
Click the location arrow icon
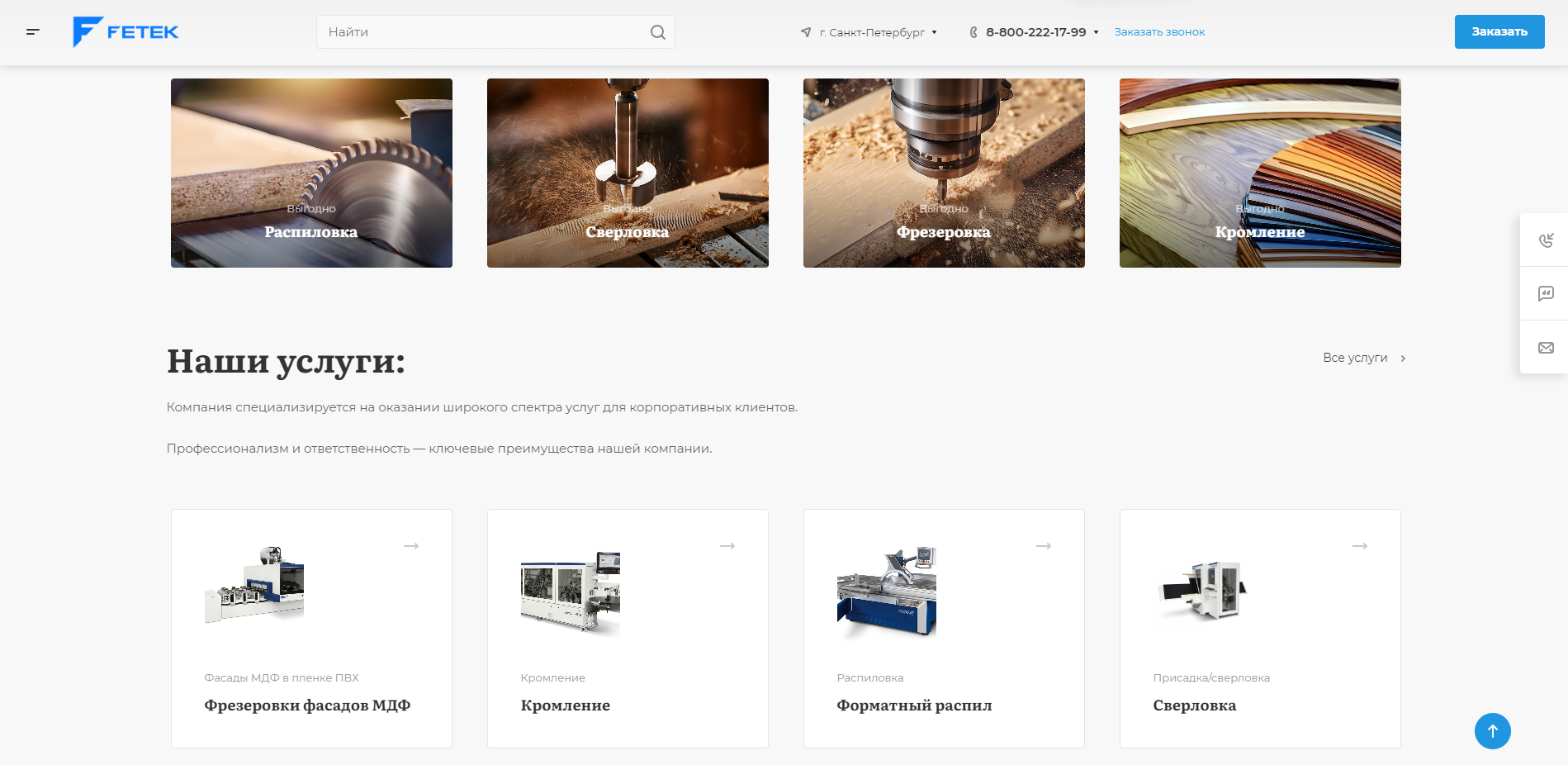click(x=806, y=32)
